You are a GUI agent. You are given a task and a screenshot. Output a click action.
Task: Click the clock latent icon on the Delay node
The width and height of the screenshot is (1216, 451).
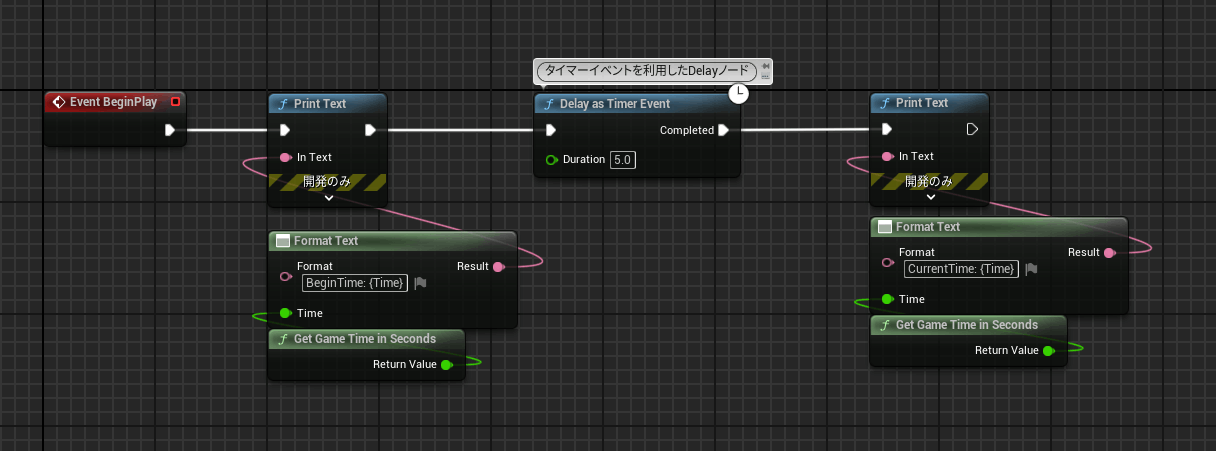(x=738, y=94)
